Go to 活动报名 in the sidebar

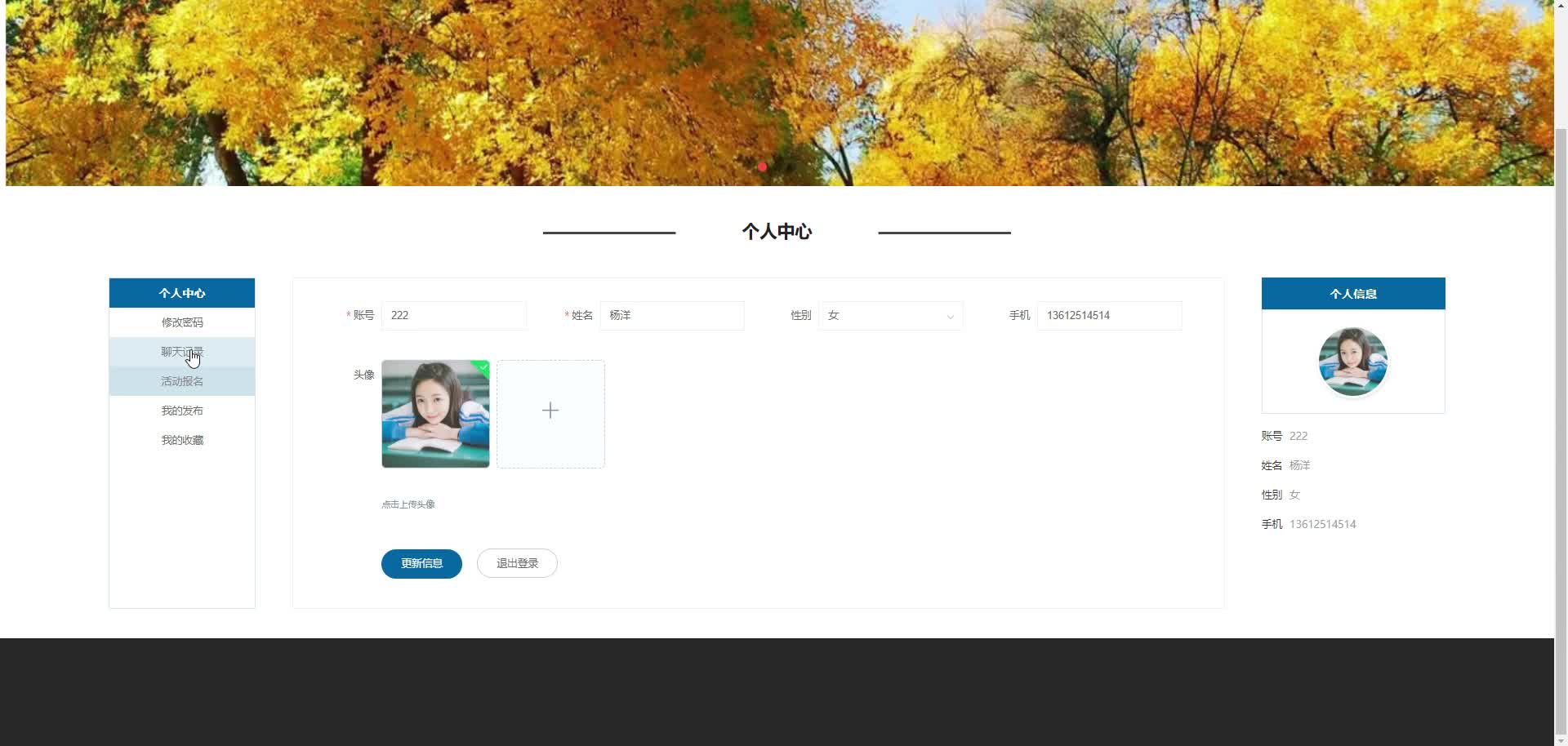[182, 381]
